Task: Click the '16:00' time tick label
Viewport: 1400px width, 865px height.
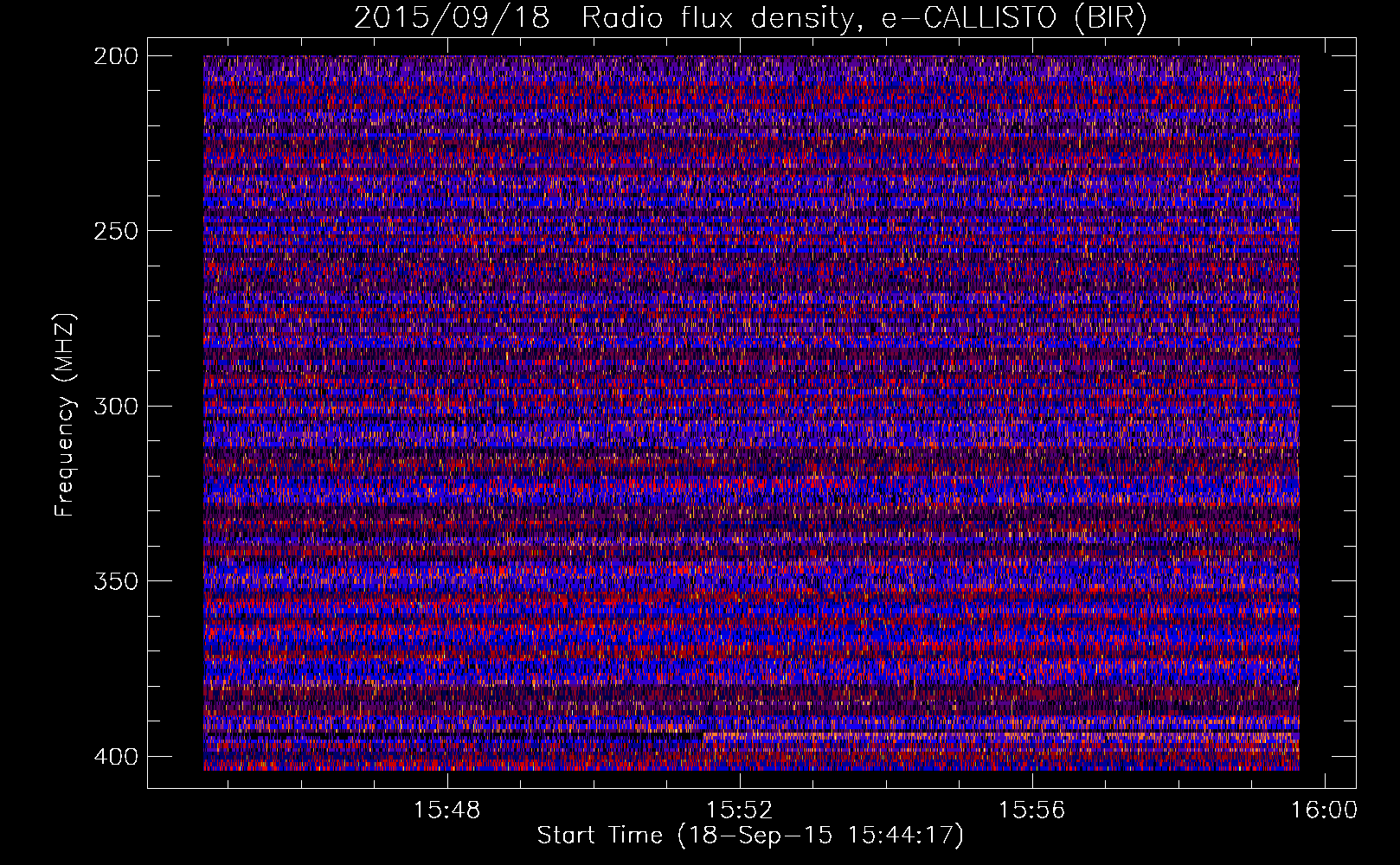Action: (x=1324, y=811)
